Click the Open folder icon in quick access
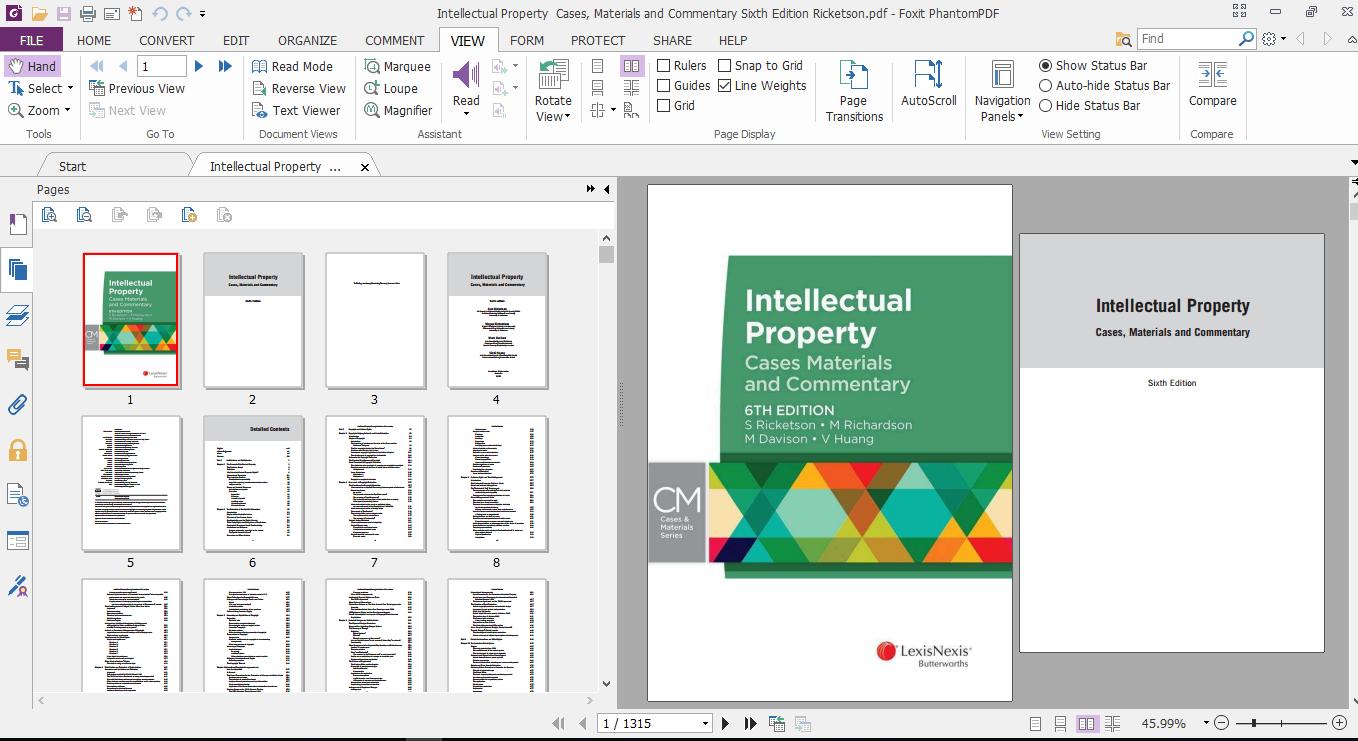This screenshot has height=741, width=1358. 39,14
